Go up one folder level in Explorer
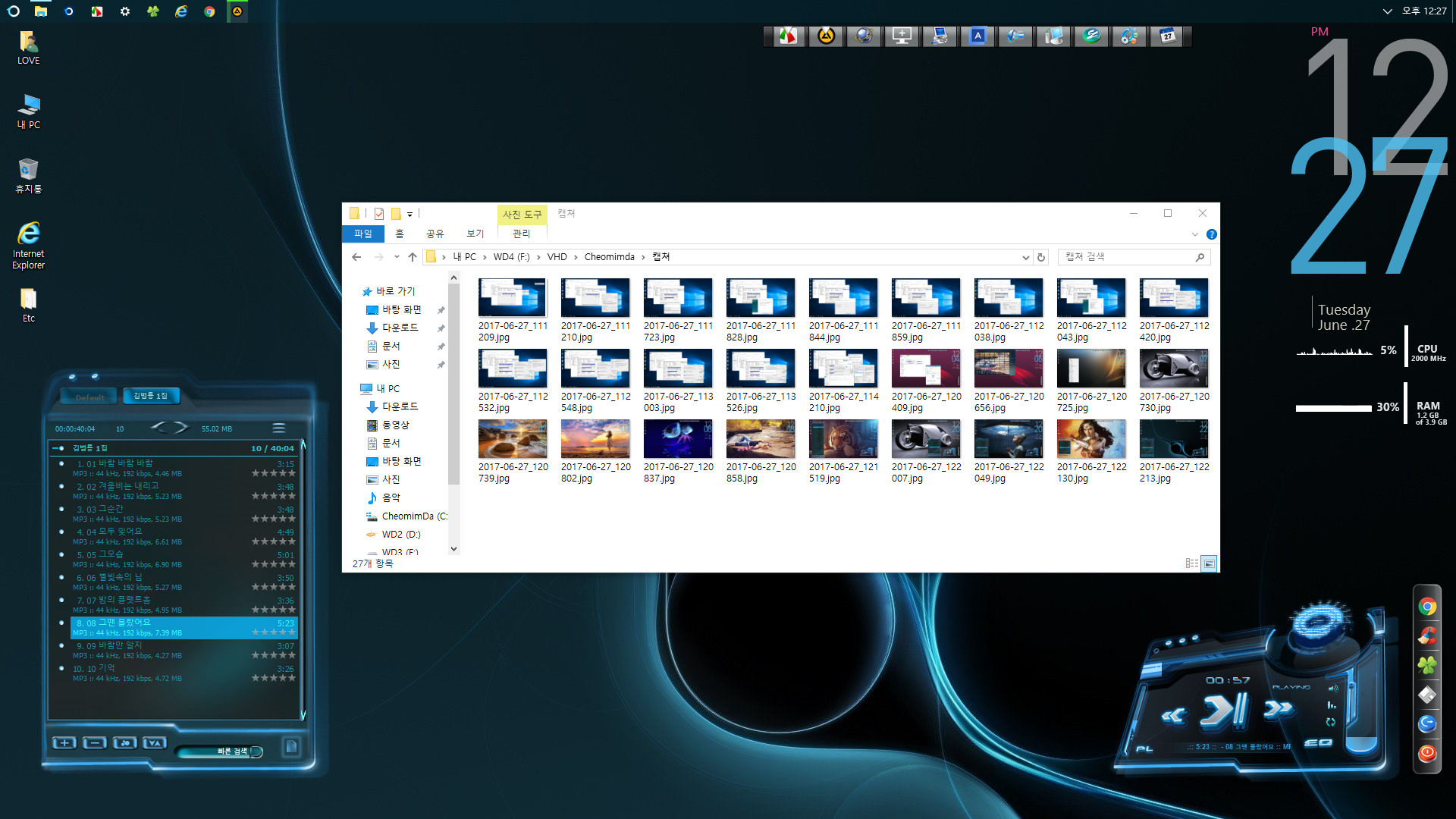The image size is (1456, 819). 413,257
